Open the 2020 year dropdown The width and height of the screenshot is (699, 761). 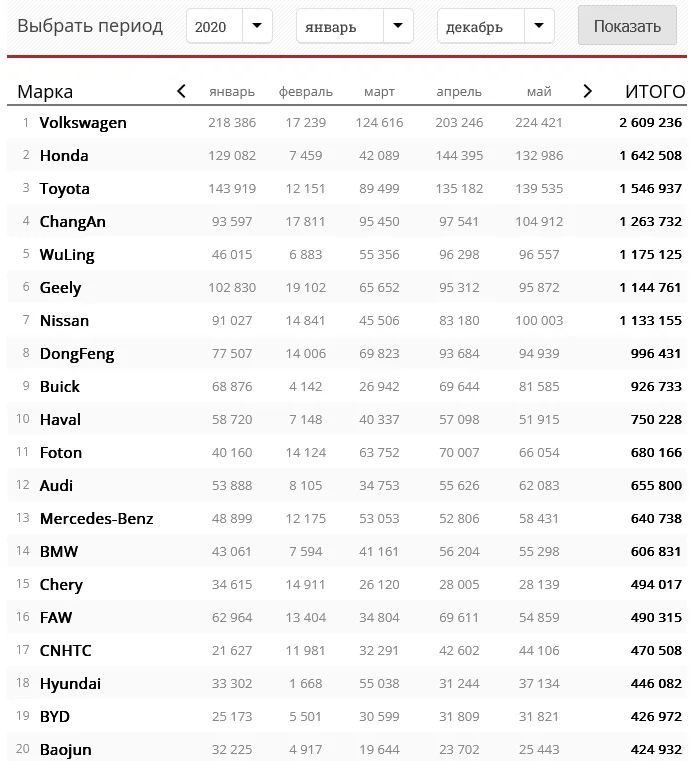(229, 26)
